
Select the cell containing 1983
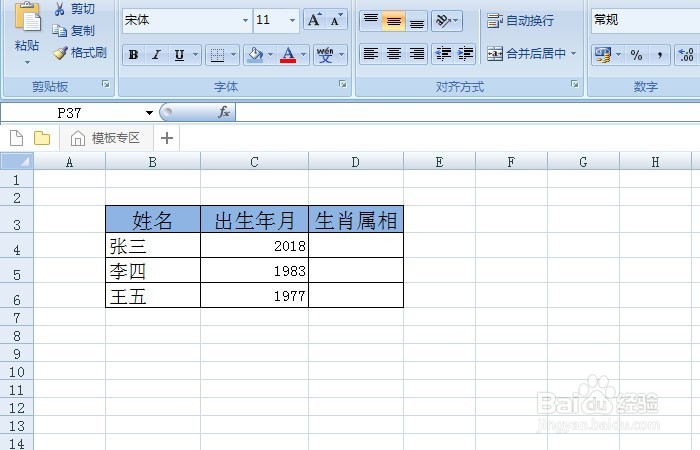coord(254,271)
